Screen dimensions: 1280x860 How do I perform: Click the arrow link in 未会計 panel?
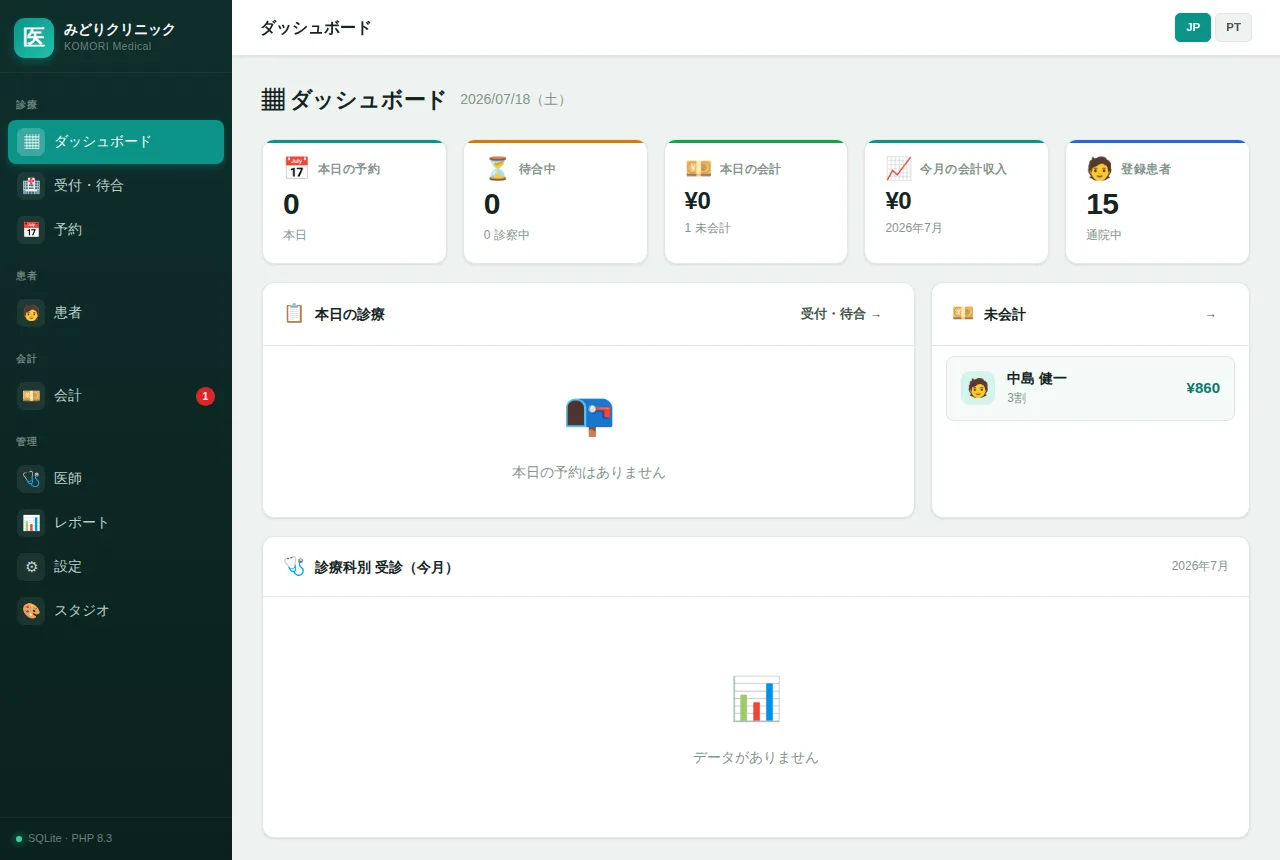point(1211,315)
